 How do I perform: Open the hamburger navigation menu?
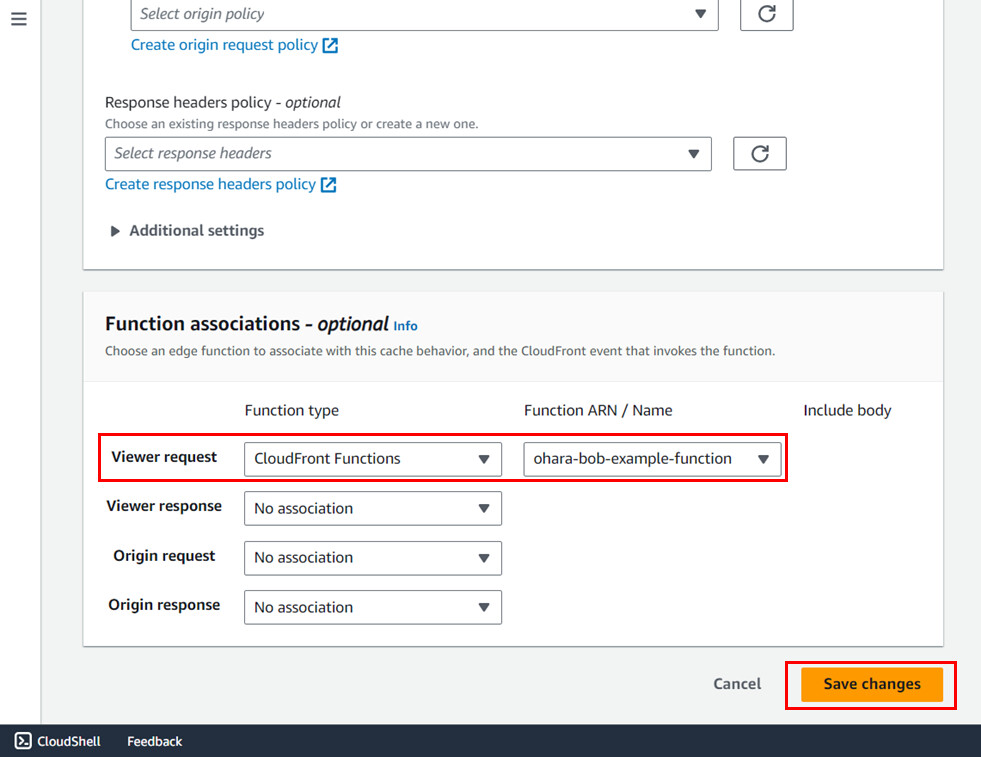click(x=18, y=19)
